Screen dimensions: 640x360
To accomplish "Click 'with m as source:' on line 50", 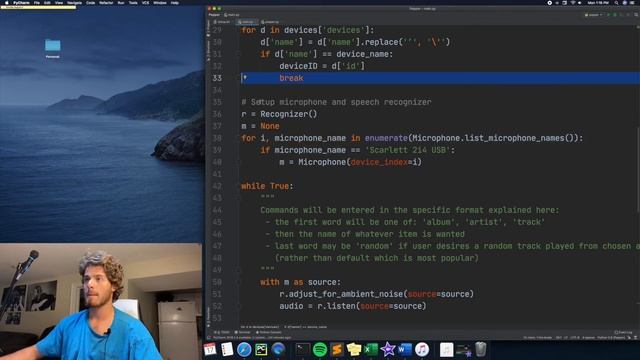I will coord(300,282).
